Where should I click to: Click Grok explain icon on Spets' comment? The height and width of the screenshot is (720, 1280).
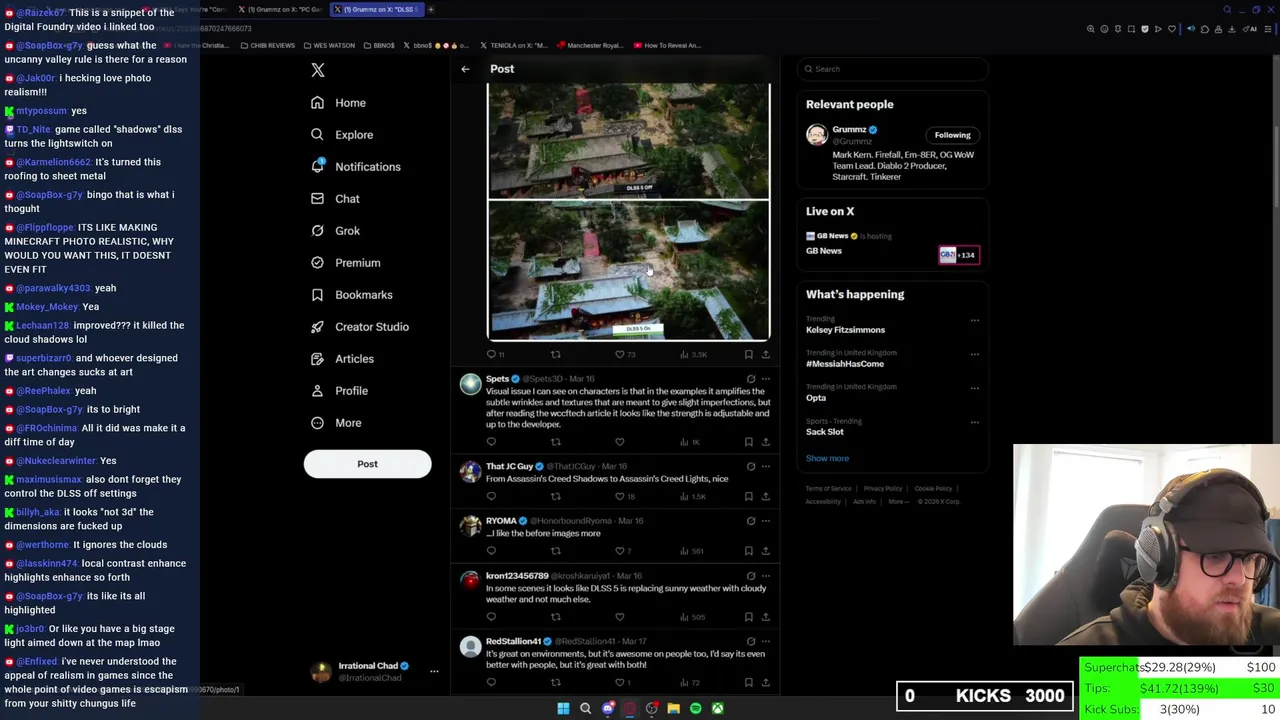(x=751, y=379)
